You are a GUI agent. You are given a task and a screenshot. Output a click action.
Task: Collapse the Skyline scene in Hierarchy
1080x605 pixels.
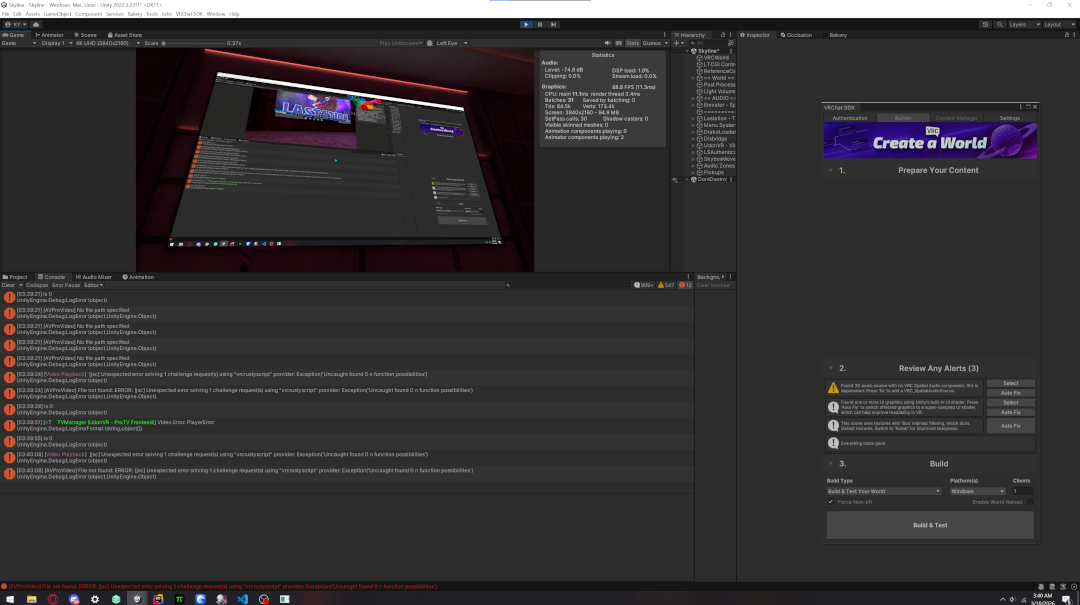point(687,51)
